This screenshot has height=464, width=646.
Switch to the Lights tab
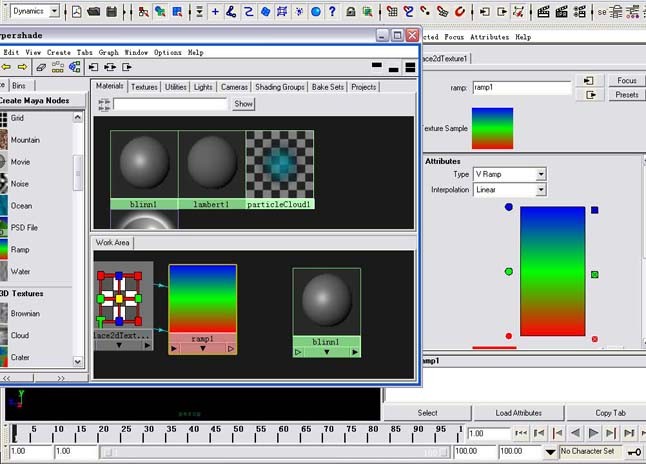point(203,87)
